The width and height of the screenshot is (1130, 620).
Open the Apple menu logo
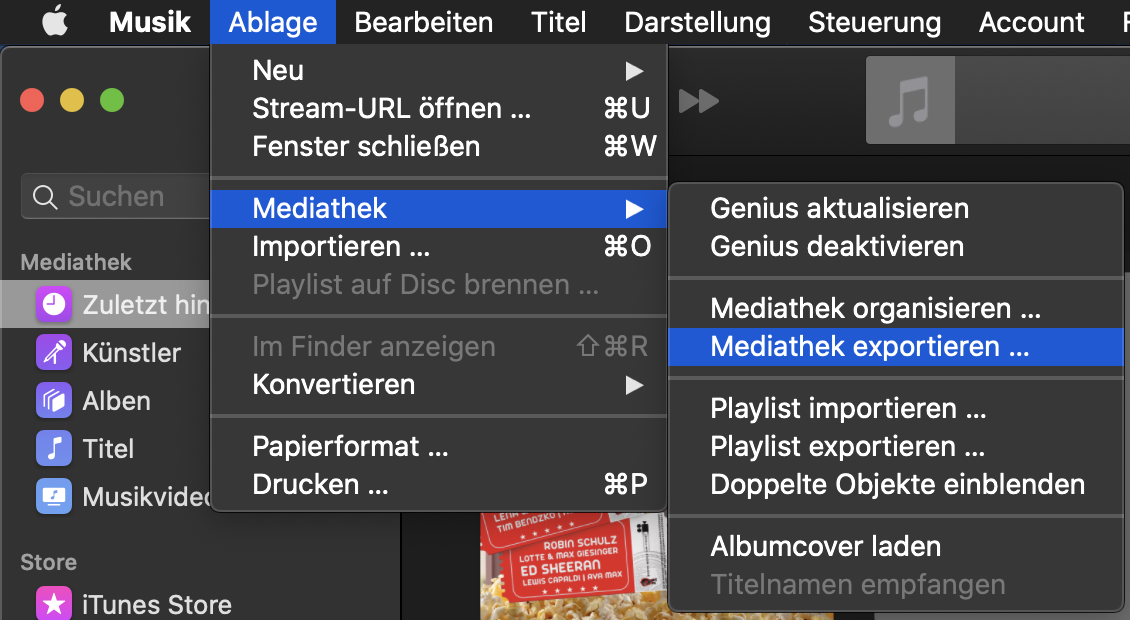coord(55,22)
